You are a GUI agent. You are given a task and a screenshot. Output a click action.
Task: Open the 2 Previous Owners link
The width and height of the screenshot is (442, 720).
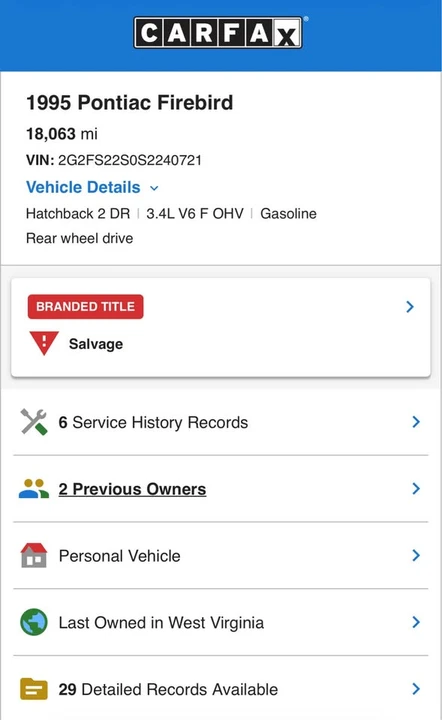132,489
